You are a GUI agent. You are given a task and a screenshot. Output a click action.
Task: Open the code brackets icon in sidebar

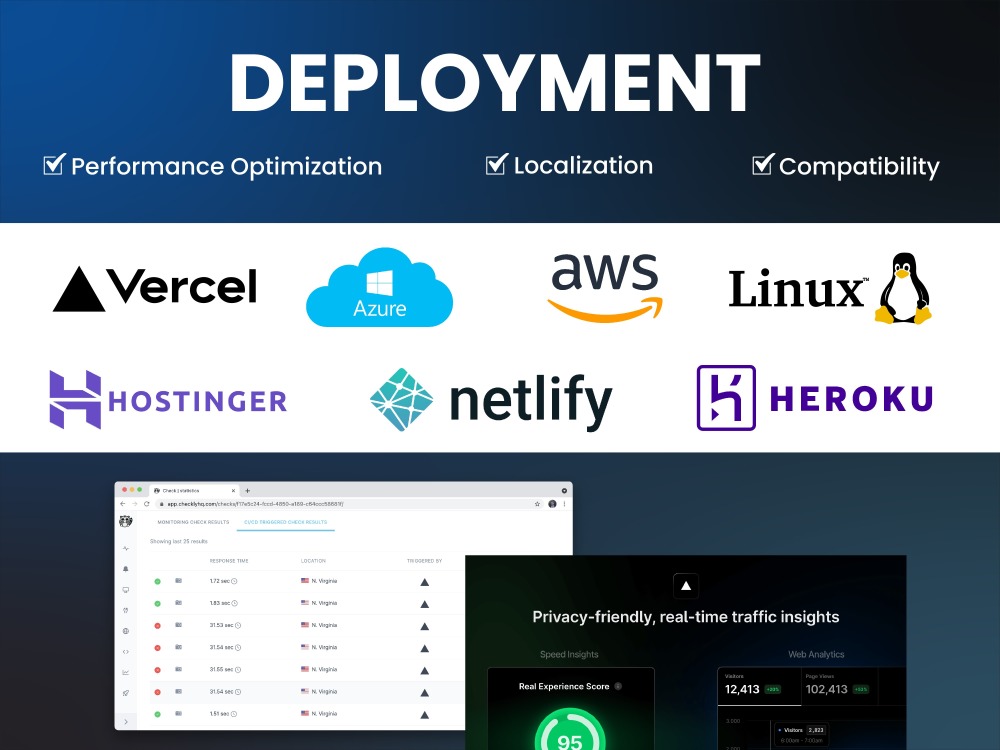[x=126, y=652]
